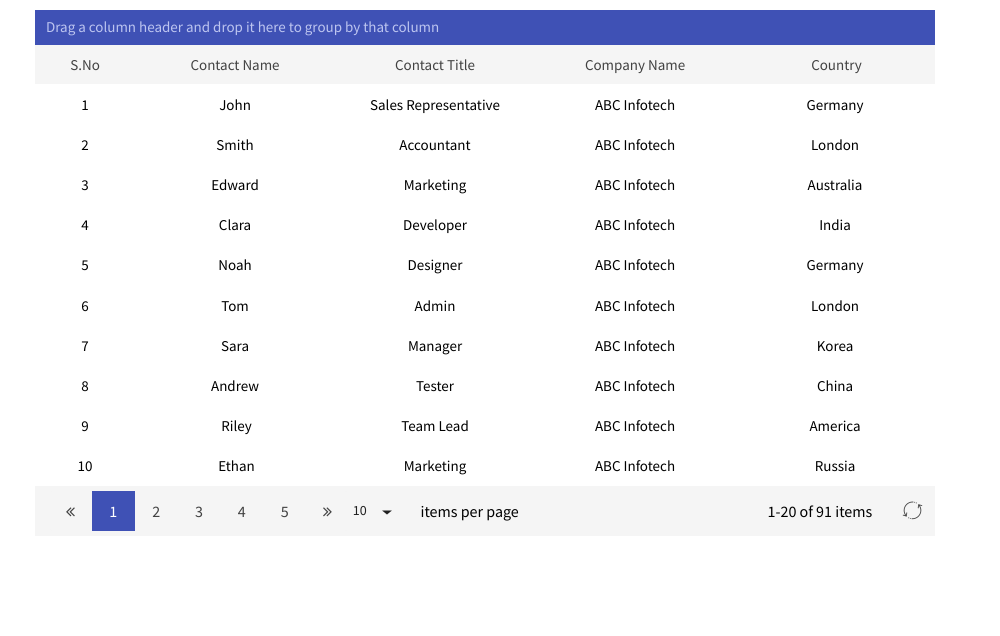Screen dimensions: 1000x636
Task: Sort the grid by Contact Name
Action: point(235,65)
